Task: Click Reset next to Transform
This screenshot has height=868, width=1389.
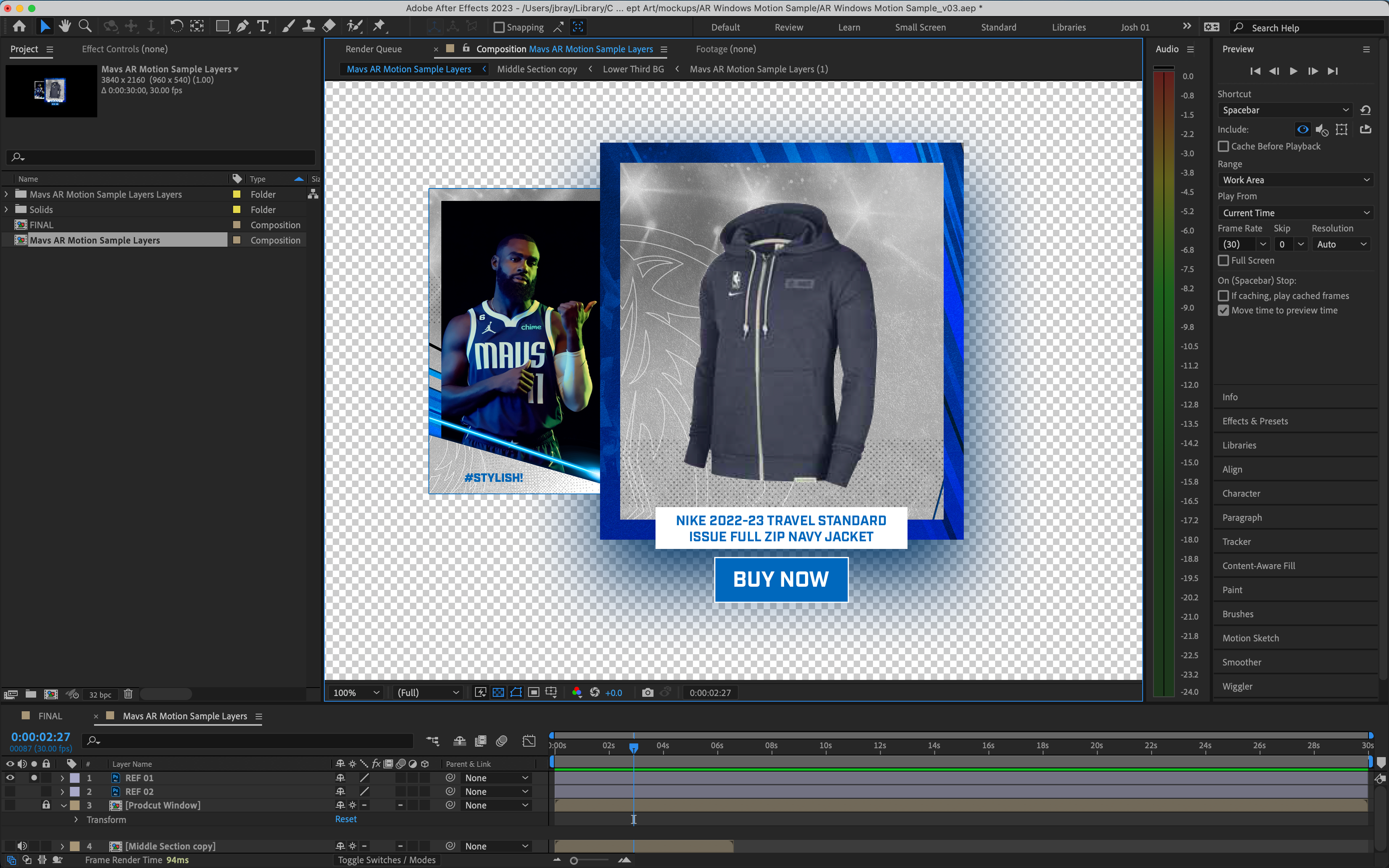Action: click(346, 819)
